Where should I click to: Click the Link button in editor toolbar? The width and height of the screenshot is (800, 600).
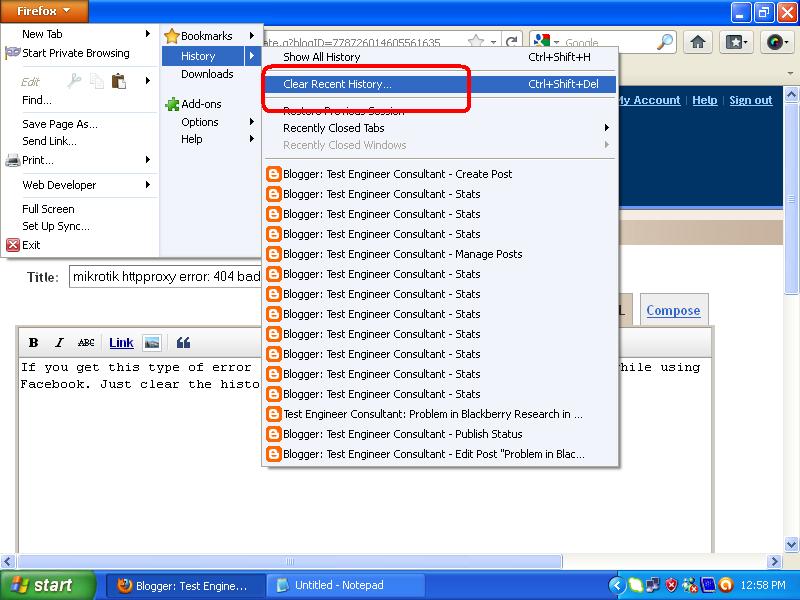click(x=121, y=343)
